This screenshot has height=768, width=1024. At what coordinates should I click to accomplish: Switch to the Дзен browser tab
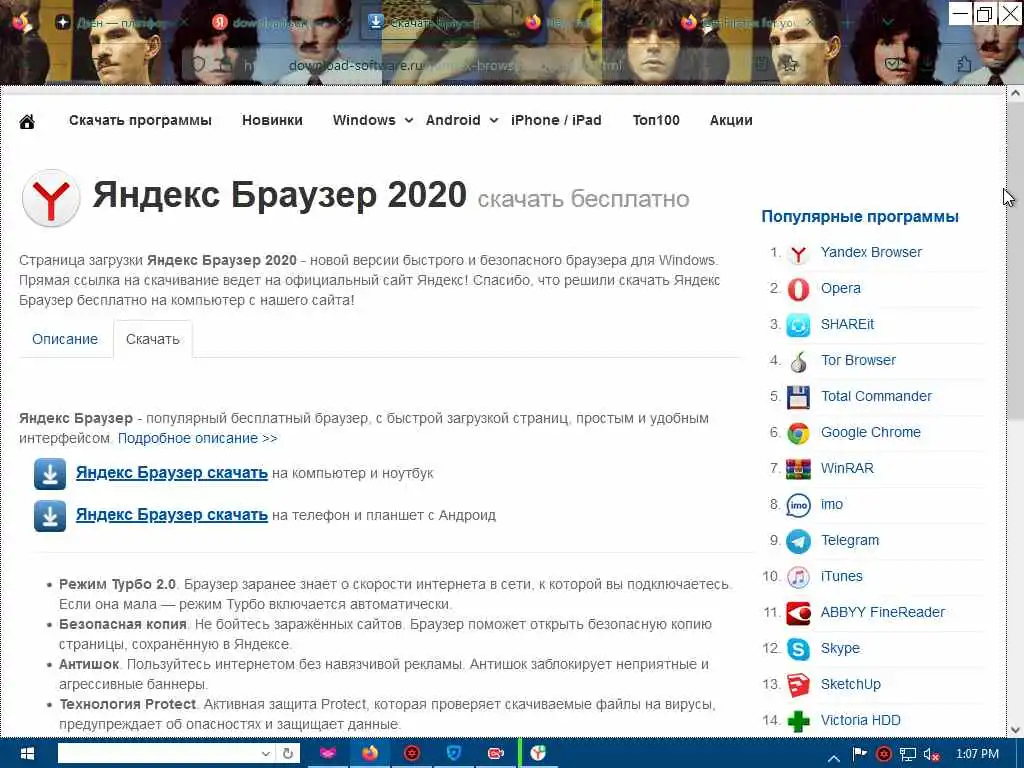[121, 22]
